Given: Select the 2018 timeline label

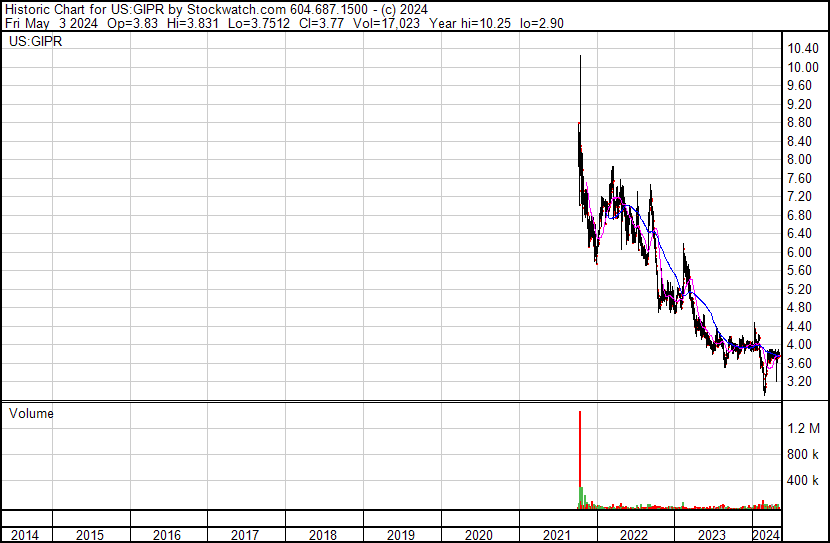Looking at the screenshot, I should [x=323, y=535].
